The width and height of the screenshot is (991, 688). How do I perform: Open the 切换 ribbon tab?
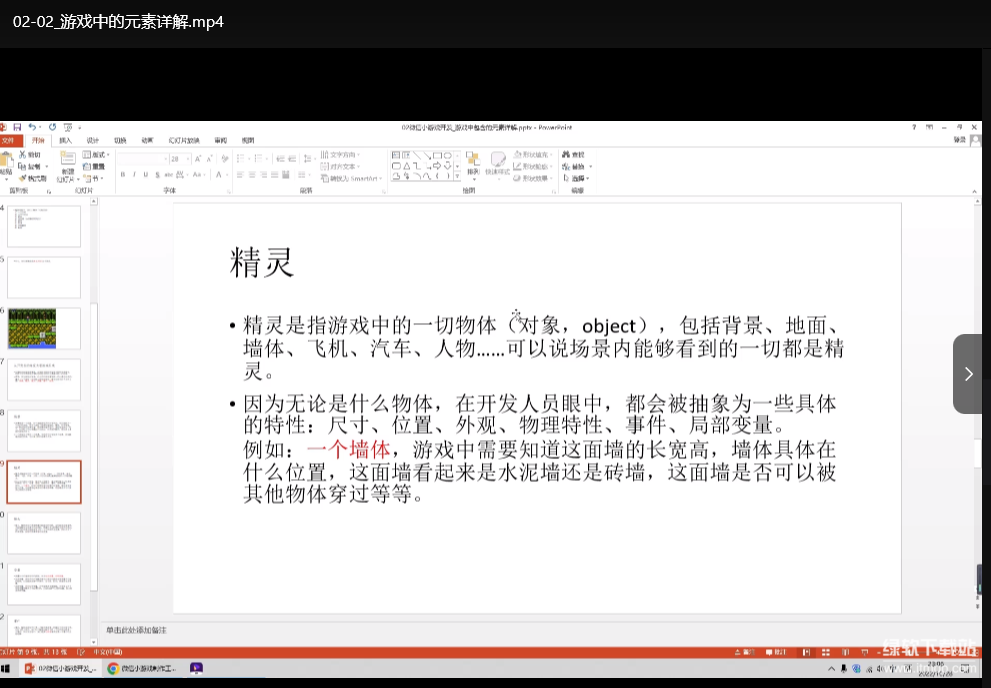120,140
